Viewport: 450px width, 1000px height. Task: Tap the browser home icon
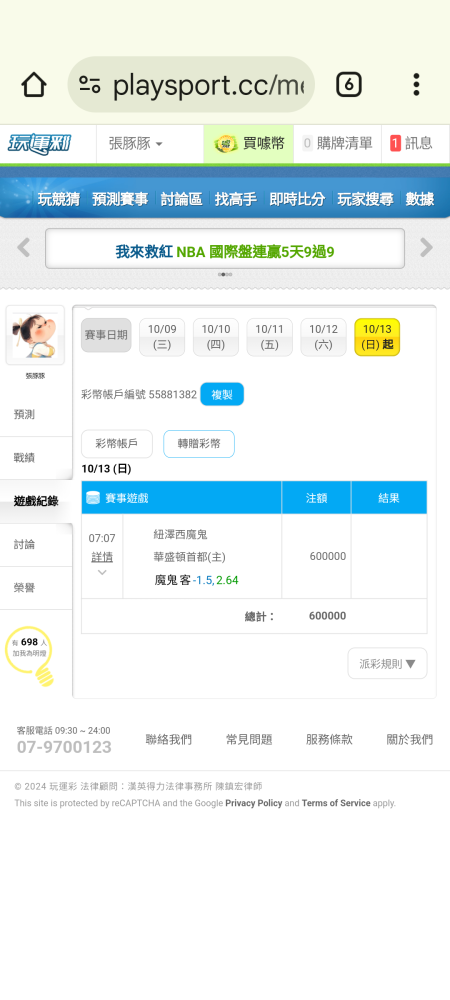pyautogui.click(x=34, y=85)
